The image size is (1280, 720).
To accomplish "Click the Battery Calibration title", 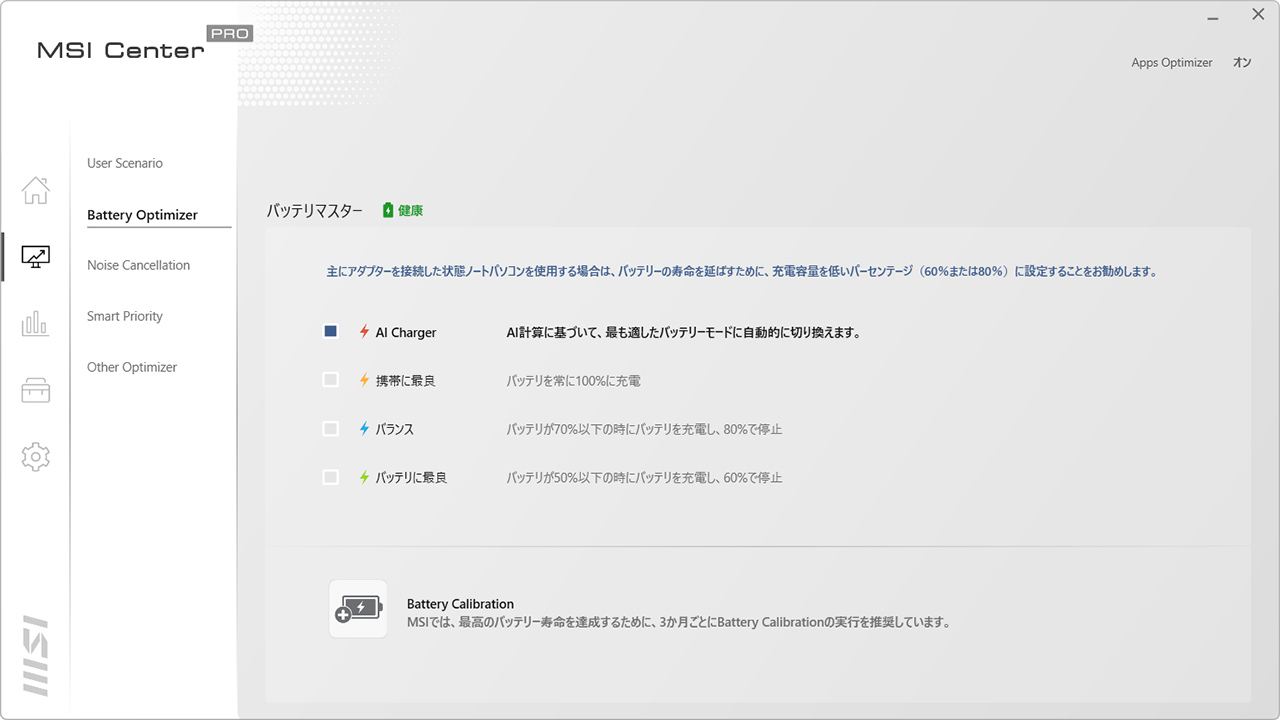I will (460, 604).
